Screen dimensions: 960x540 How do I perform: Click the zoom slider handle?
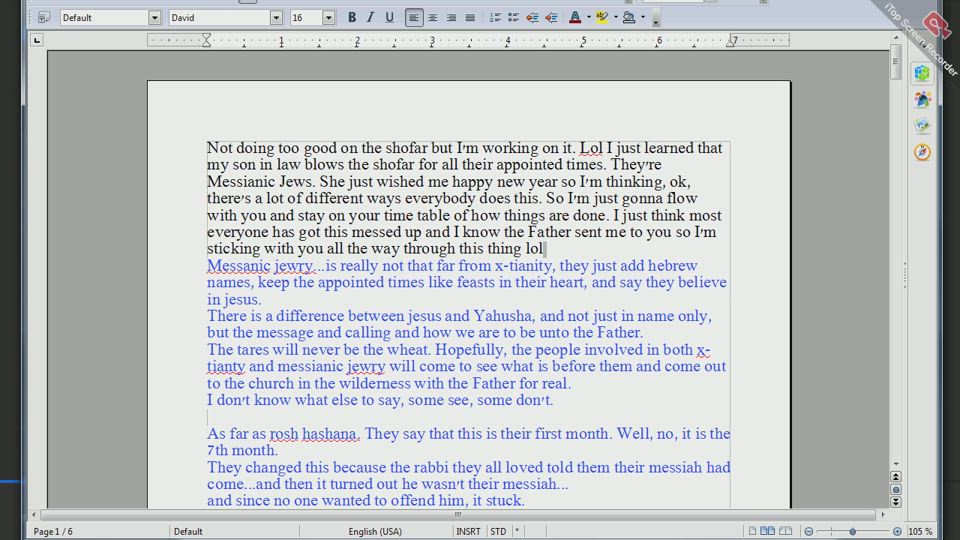[x=852, y=531]
